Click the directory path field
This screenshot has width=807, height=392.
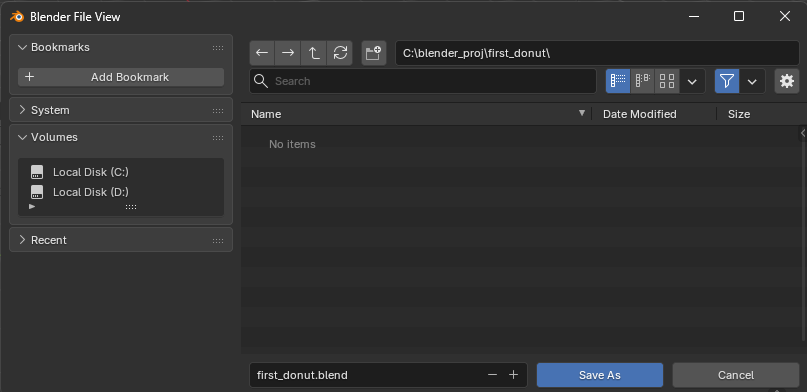597,53
